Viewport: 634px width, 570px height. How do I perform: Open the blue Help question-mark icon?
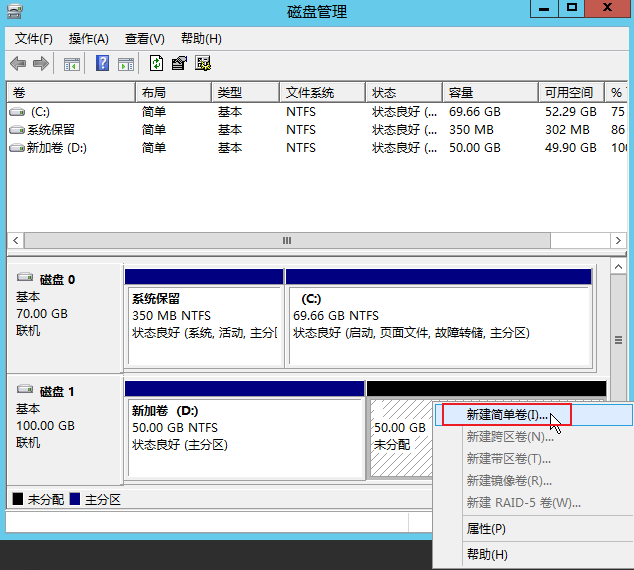pyautogui.click(x=102, y=64)
